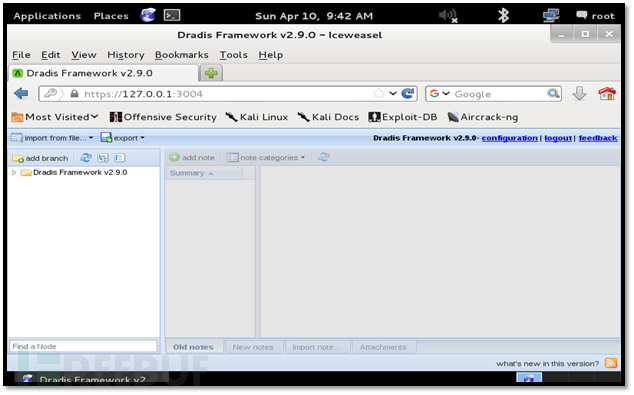Click the muted volume icon
The height and width of the screenshot is (395, 634).
click(x=448, y=16)
